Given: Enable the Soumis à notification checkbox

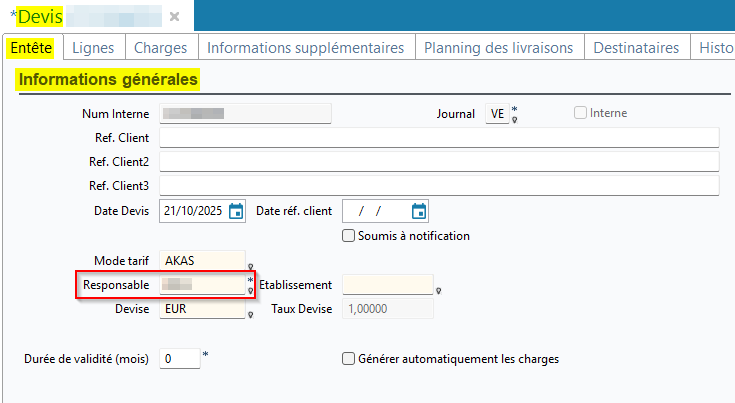Looking at the screenshot, I should click(349, 236).
